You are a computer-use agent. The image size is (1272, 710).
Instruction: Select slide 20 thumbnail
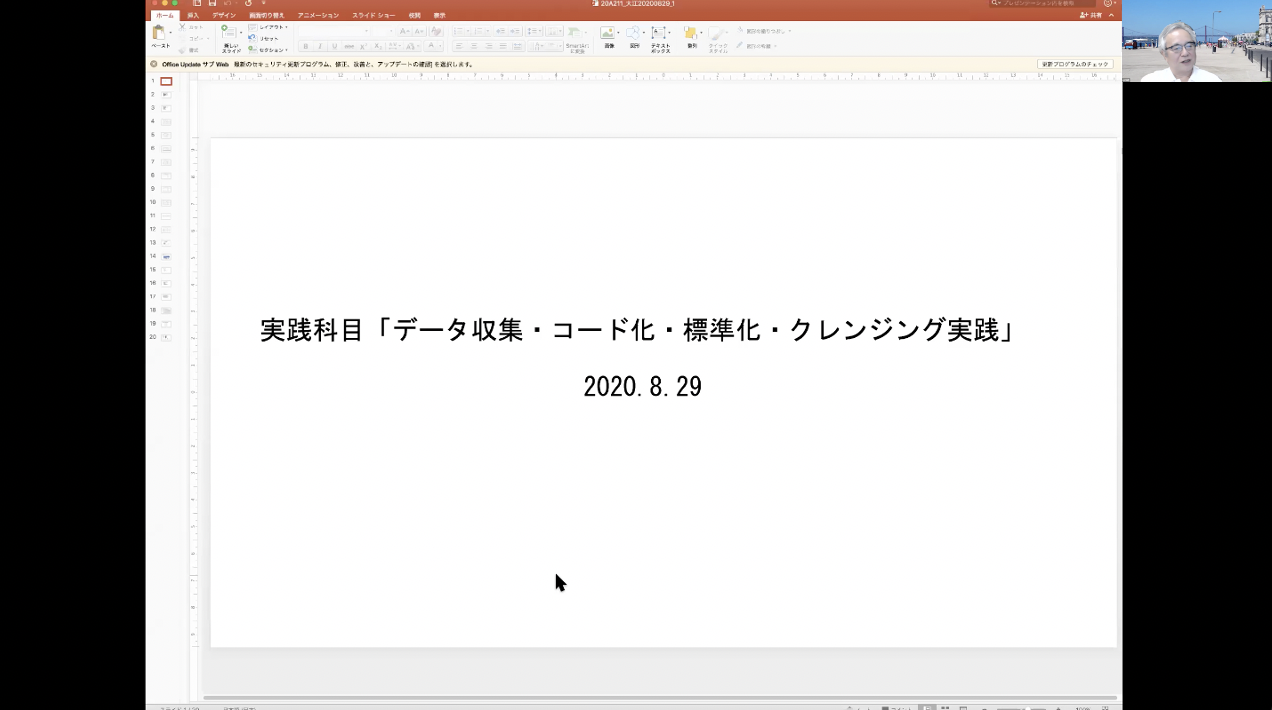tap(166, 337)
